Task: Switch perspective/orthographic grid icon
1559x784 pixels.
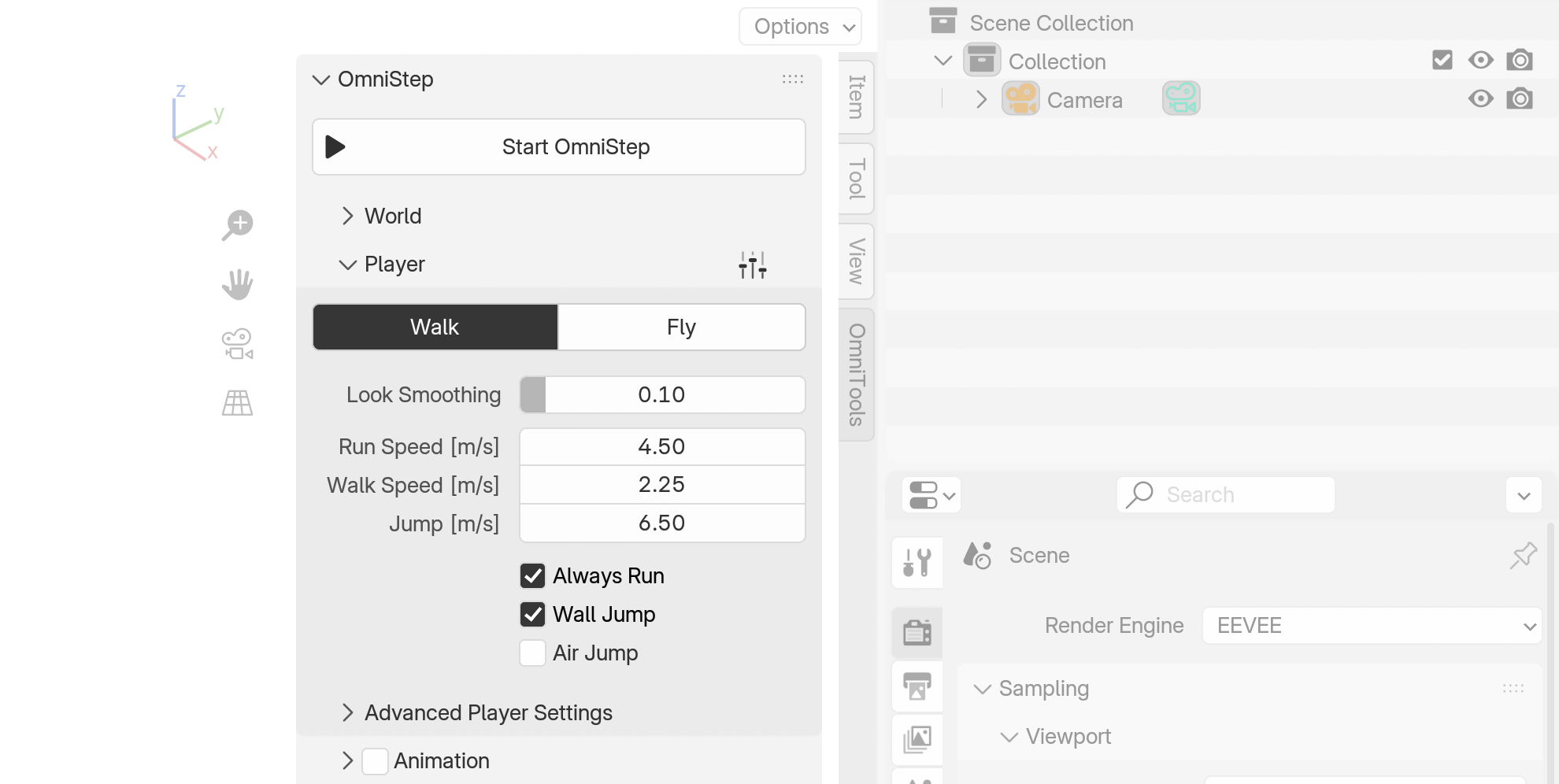Action: pyautogui.click(x=237, y=403)
